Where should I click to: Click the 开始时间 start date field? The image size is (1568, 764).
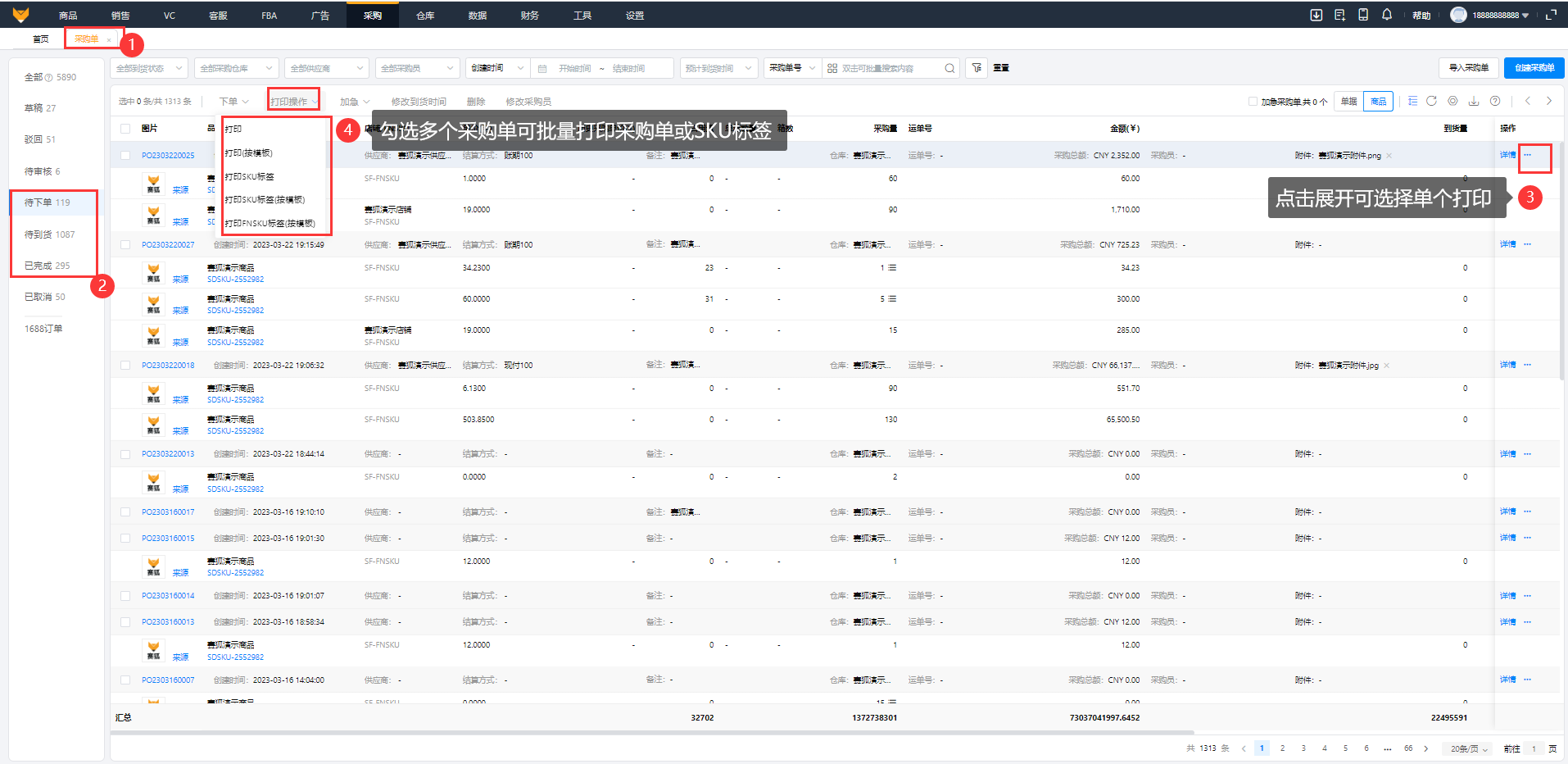pos(574,68)
